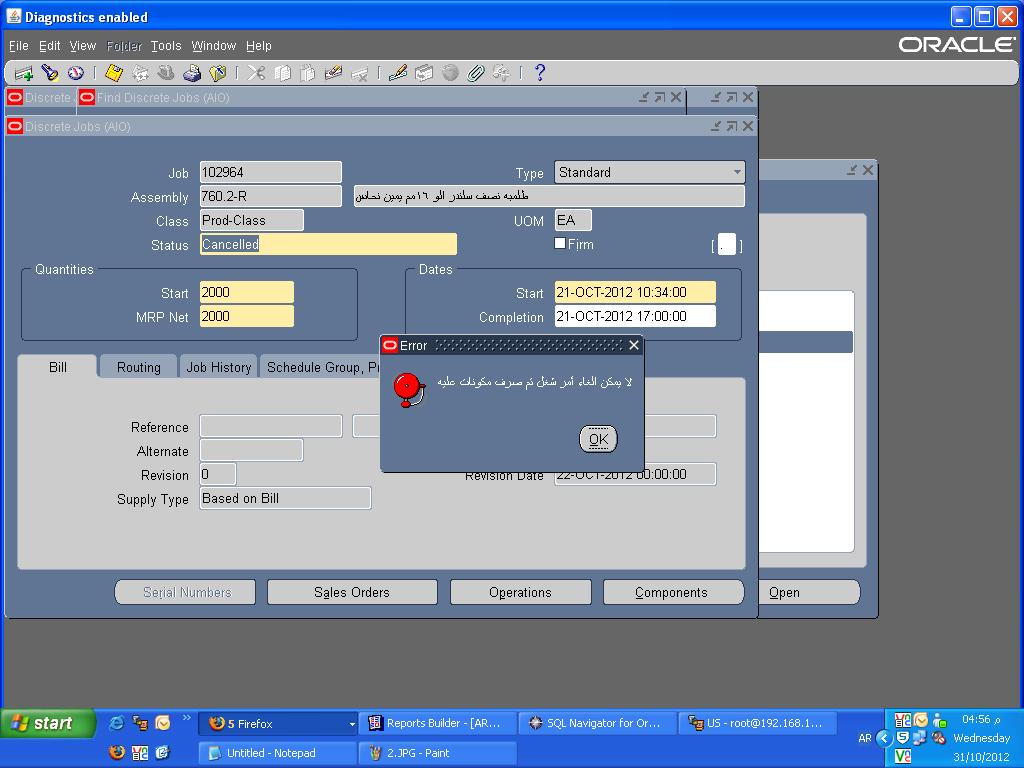Open the Tools menu
This screenshot has height=768, width=1024.
(166, 46)
